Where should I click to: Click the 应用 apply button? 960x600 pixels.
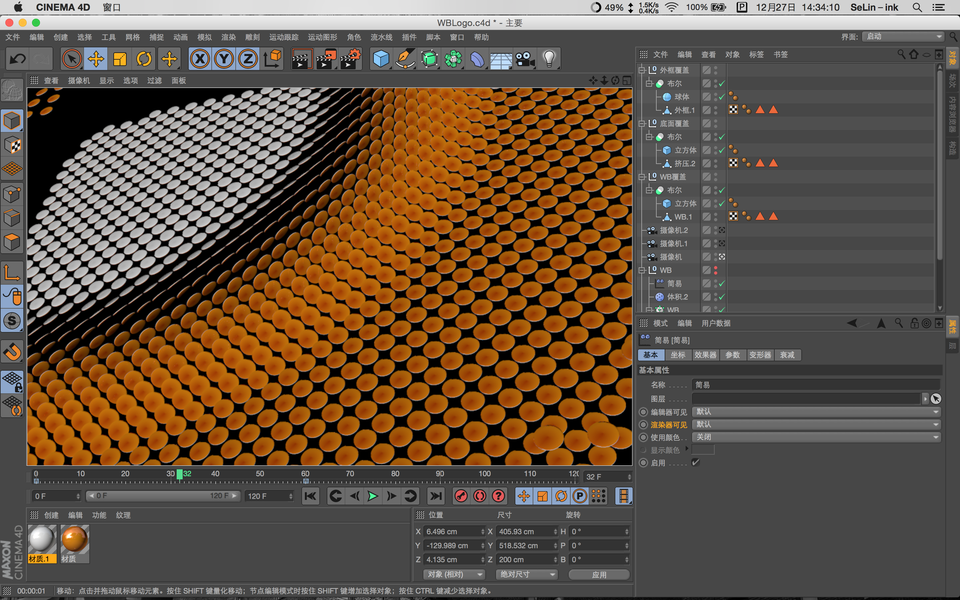(599, 574)
